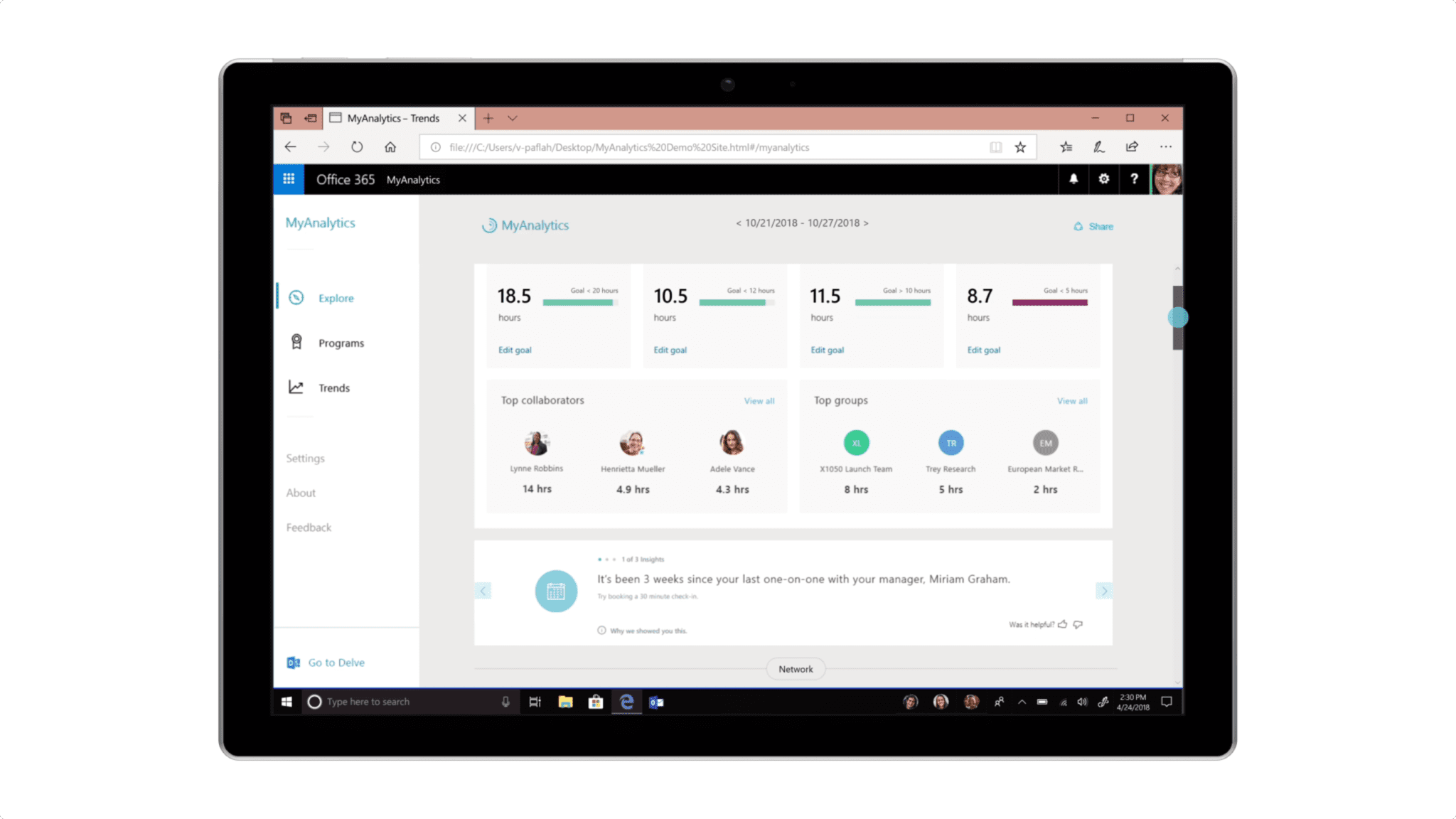
Task: Click the 8.7 hours red progress bar
Action: (x=1050, y=303)
